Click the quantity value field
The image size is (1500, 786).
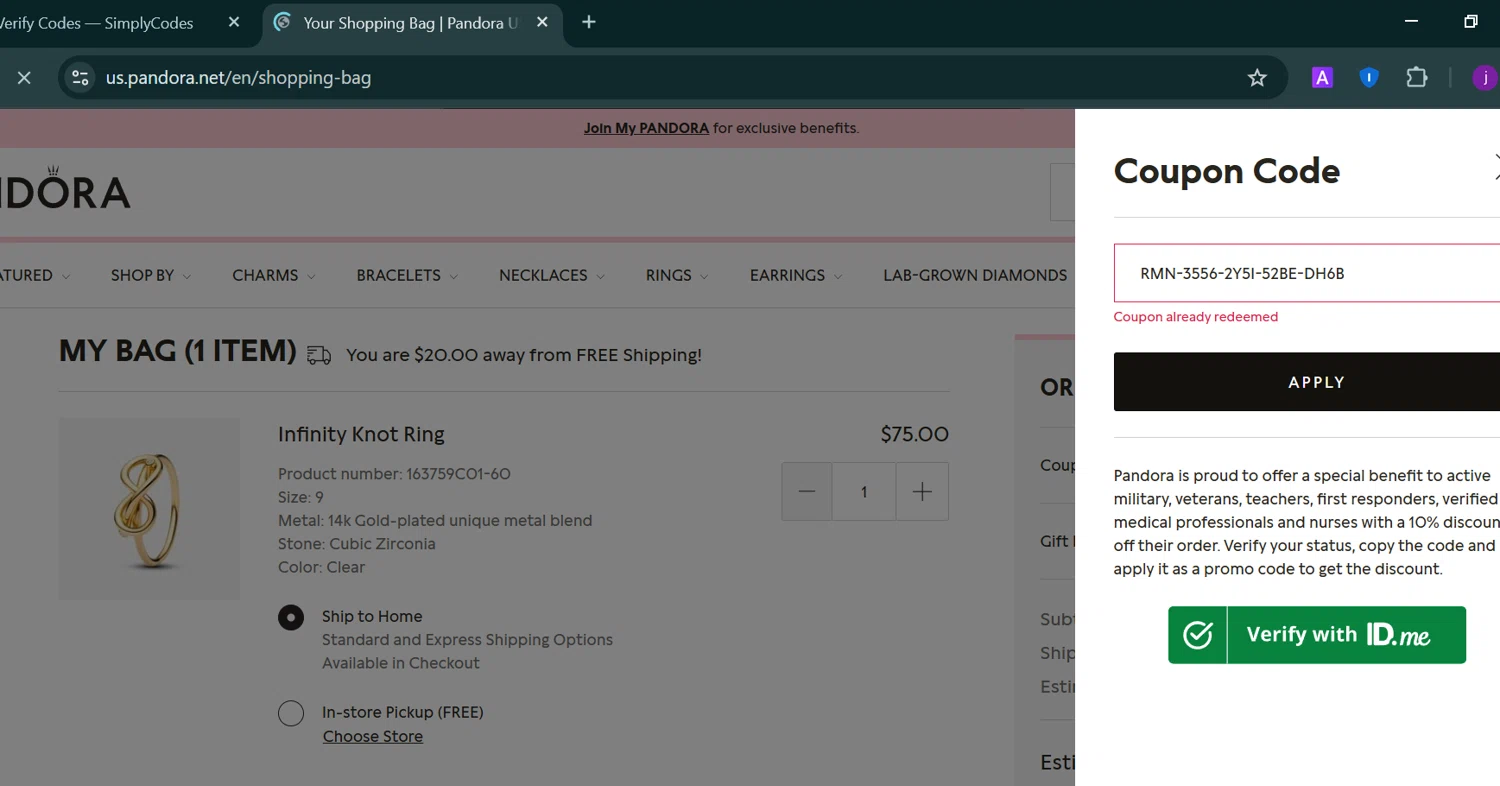tap(864, 491)
